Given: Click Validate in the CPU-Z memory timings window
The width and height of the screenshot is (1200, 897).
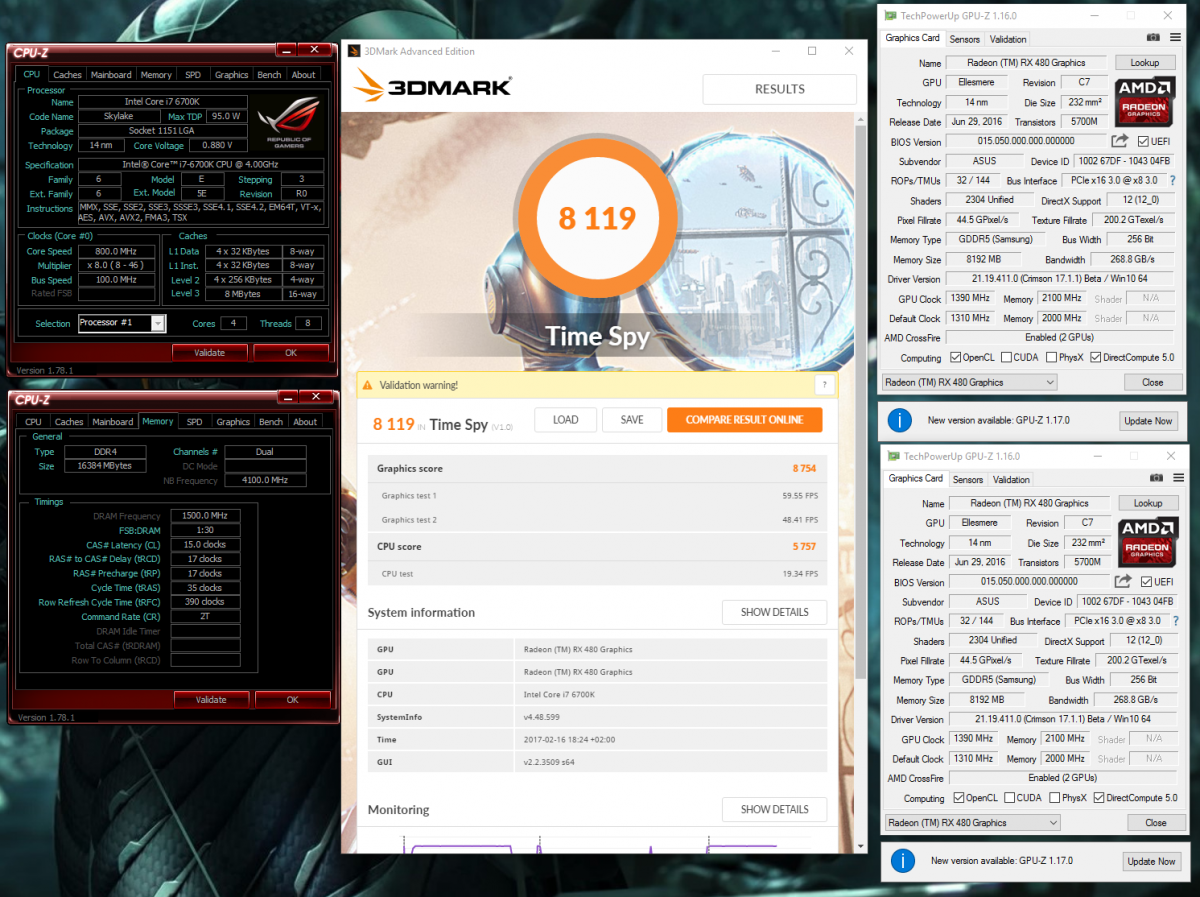Looking at the screenshot, I should click(211, 699).
